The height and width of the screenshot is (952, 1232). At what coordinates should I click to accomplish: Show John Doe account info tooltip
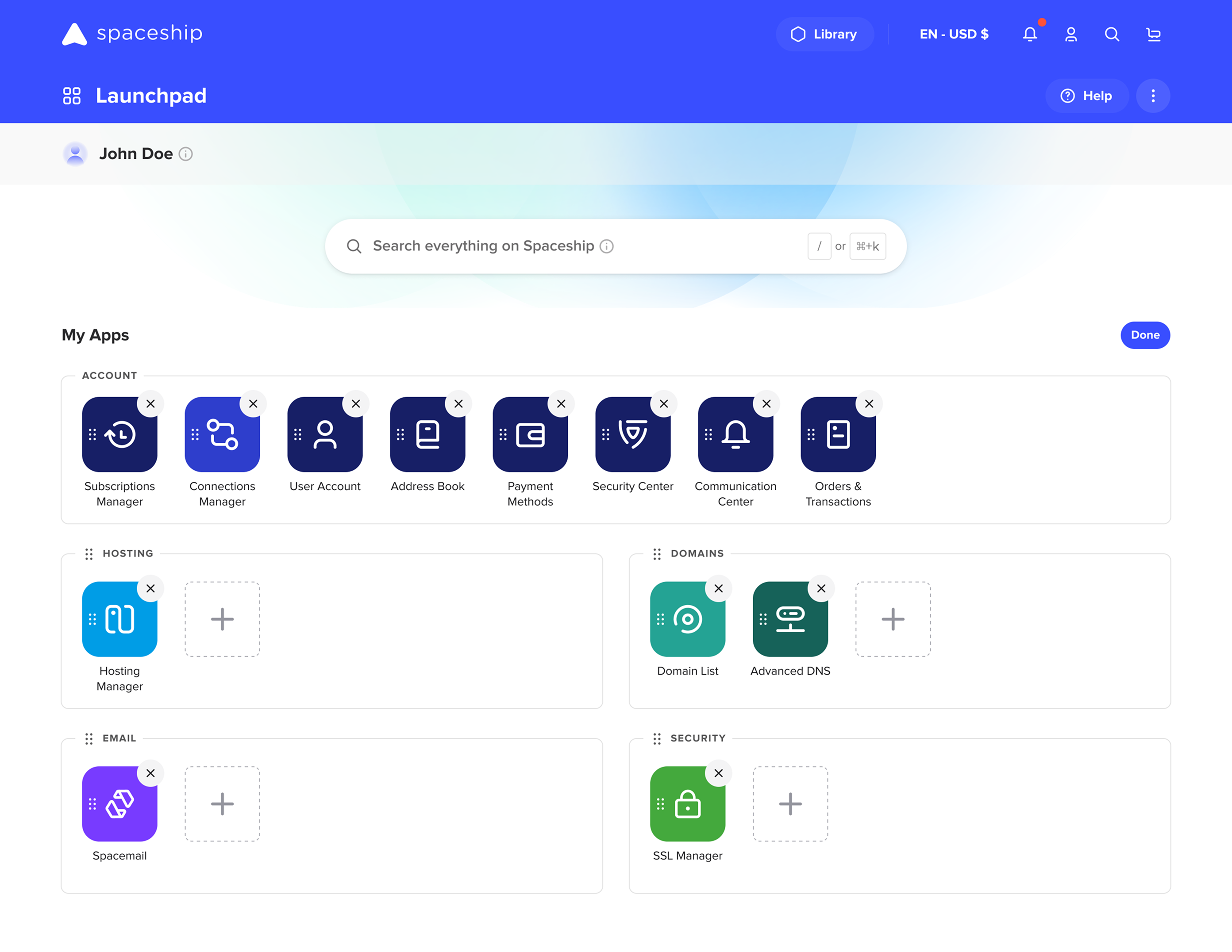point(185,154)
